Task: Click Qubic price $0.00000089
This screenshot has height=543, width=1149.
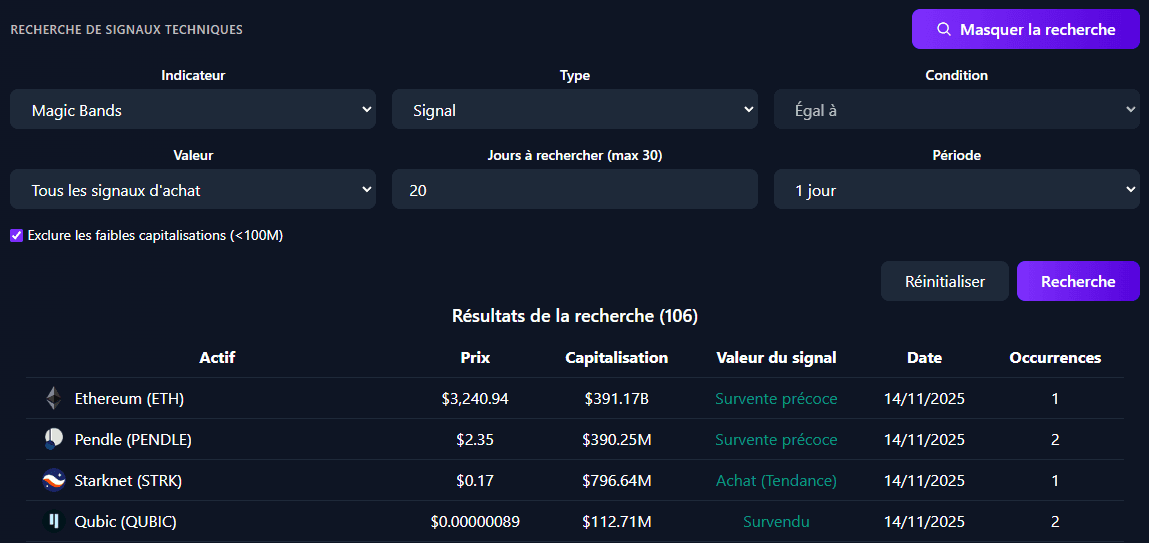Action: click(x=475, y=522)
